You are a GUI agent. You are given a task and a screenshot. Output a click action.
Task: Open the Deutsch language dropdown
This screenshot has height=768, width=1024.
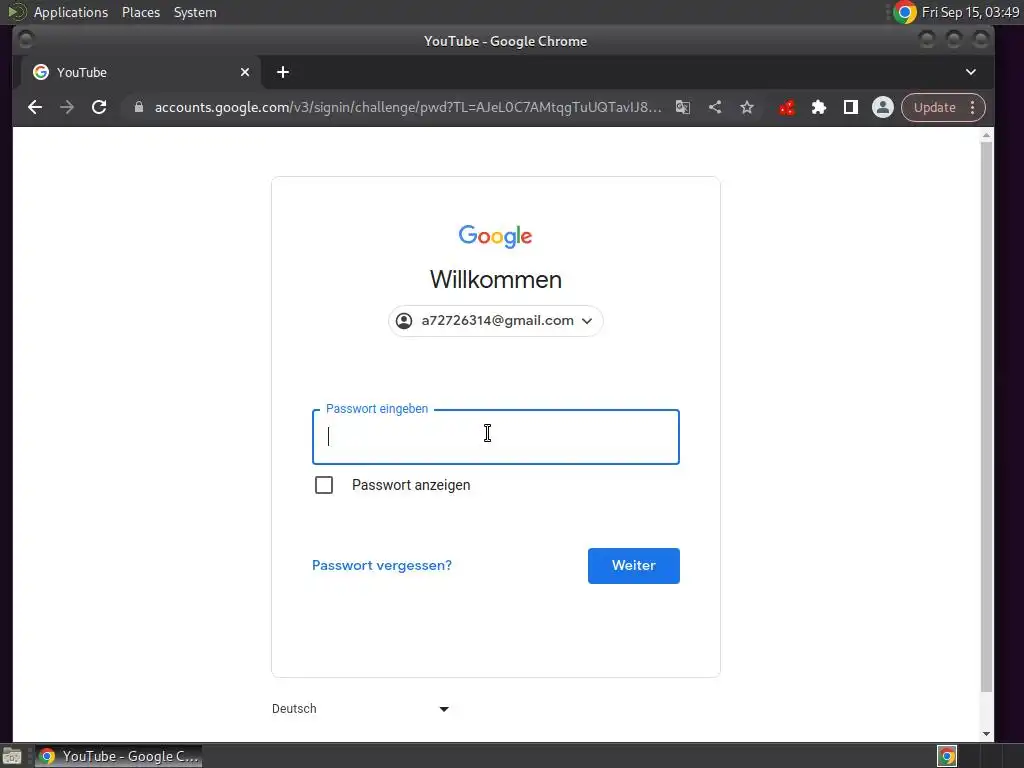pyautogui.click(x=360, y=709)
